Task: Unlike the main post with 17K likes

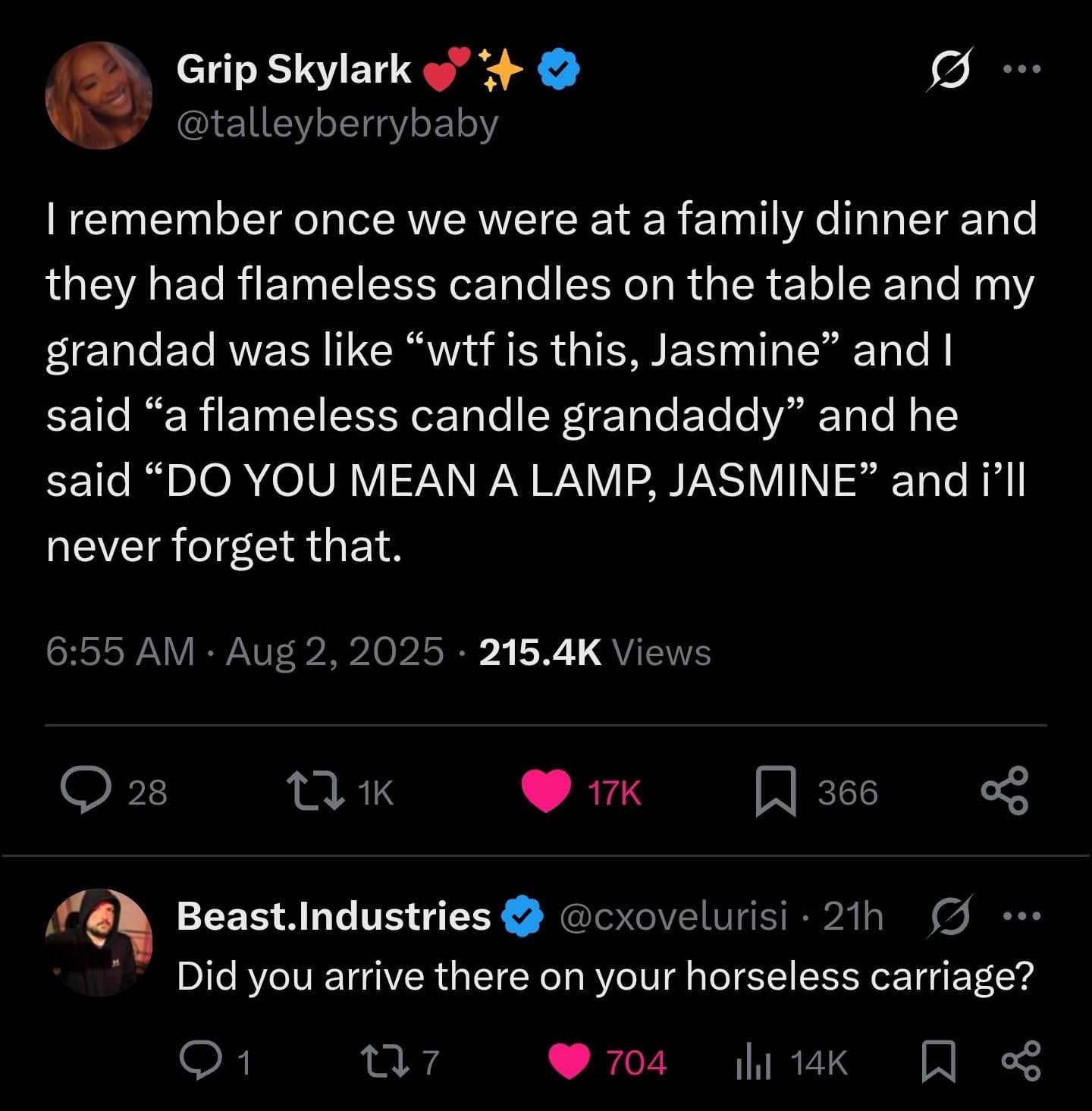Action: [x=547, y=791]
